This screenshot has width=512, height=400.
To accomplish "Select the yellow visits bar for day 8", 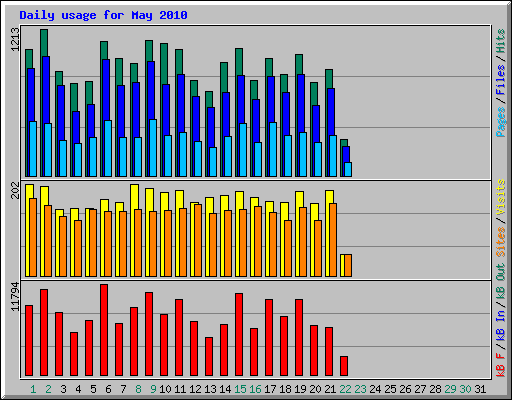I will click(x=134, y=197).
